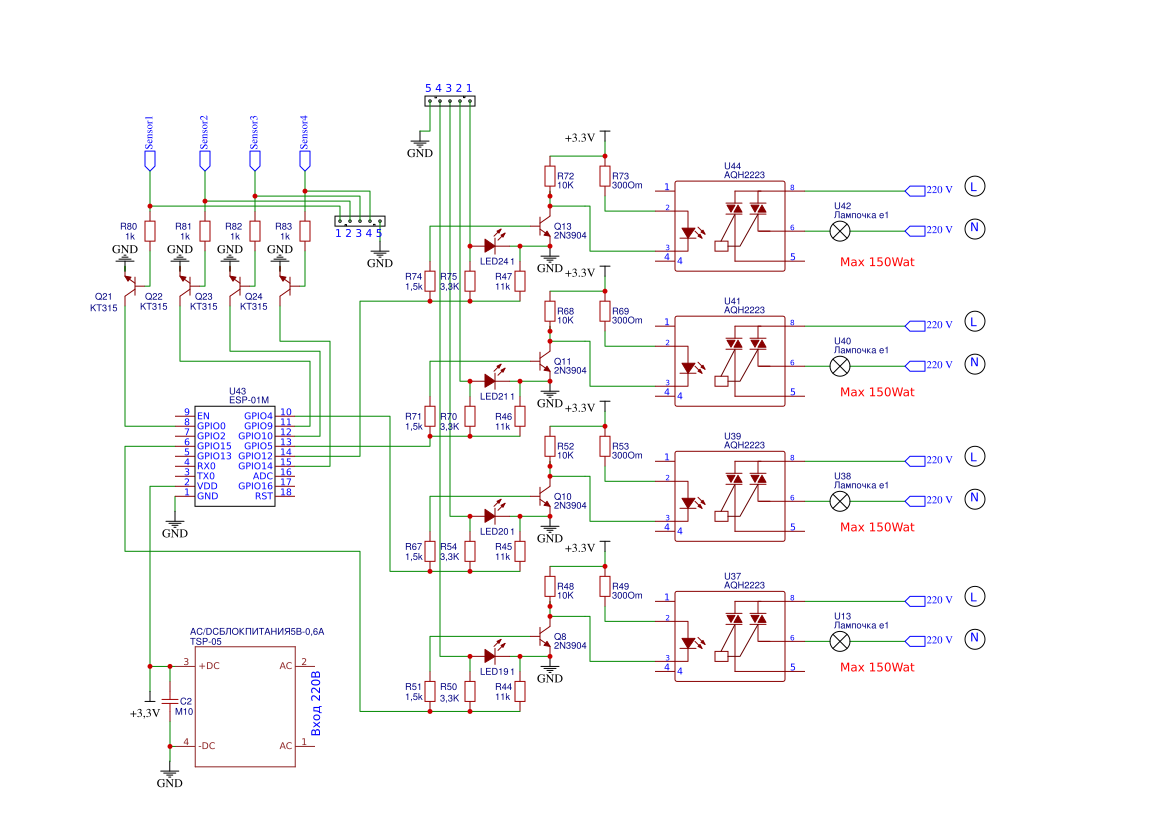Image resolution: width=1169 pixels, height=828 pixels.
Task: Click the 'Вход 220В' vertical label
Action: pos(315,704)
